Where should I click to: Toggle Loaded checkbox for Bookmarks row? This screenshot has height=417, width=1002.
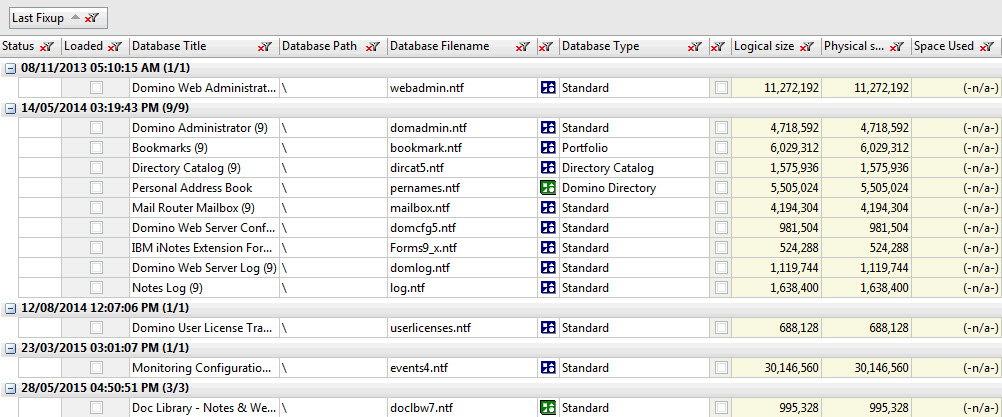point(96,148)
